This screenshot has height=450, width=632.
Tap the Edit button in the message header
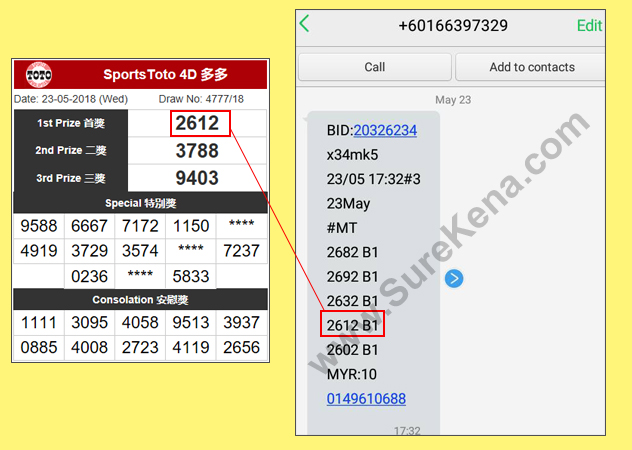tap(589, 25)
